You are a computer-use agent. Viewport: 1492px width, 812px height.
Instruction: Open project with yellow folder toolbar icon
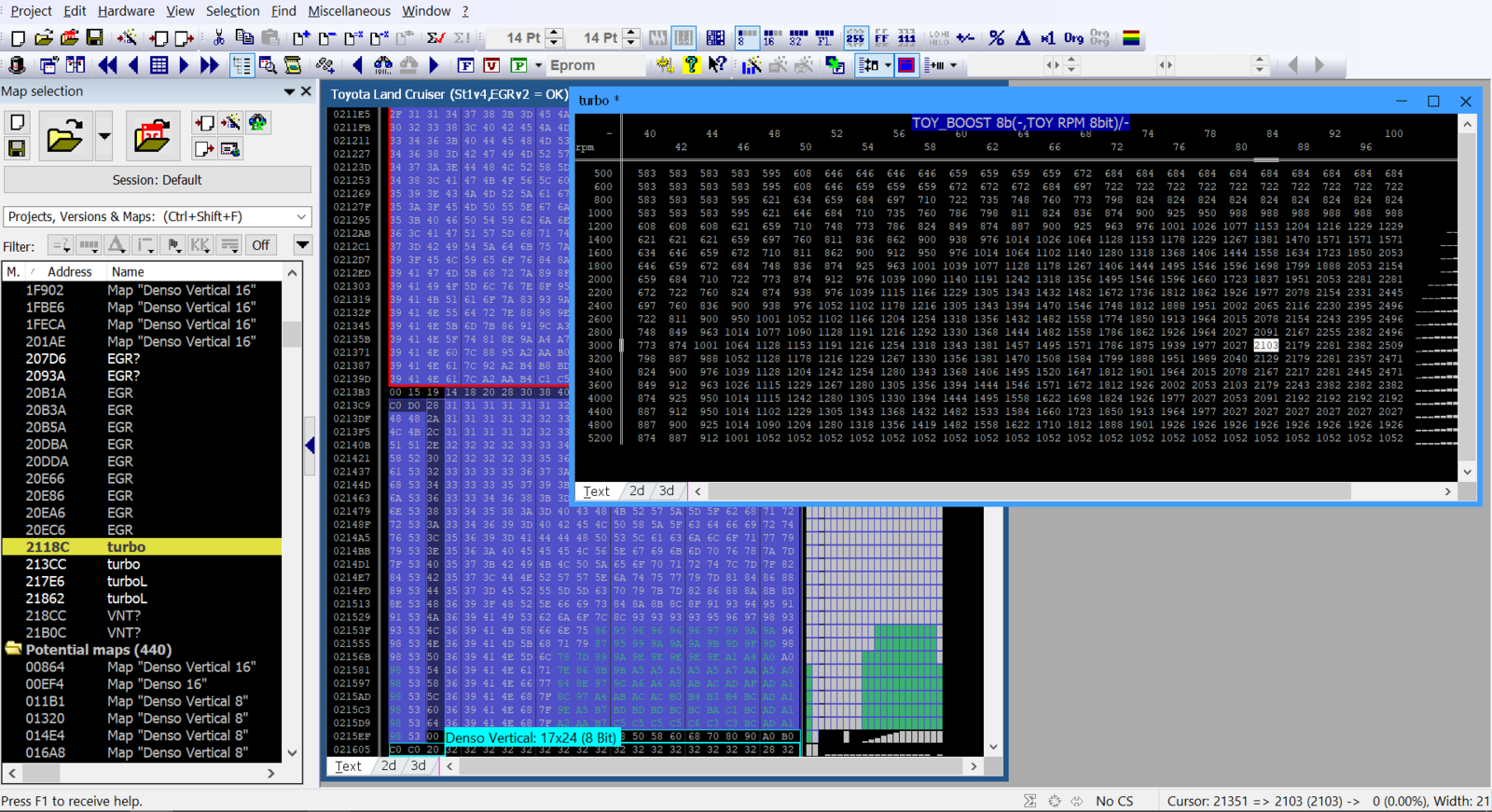pos(43,38)
